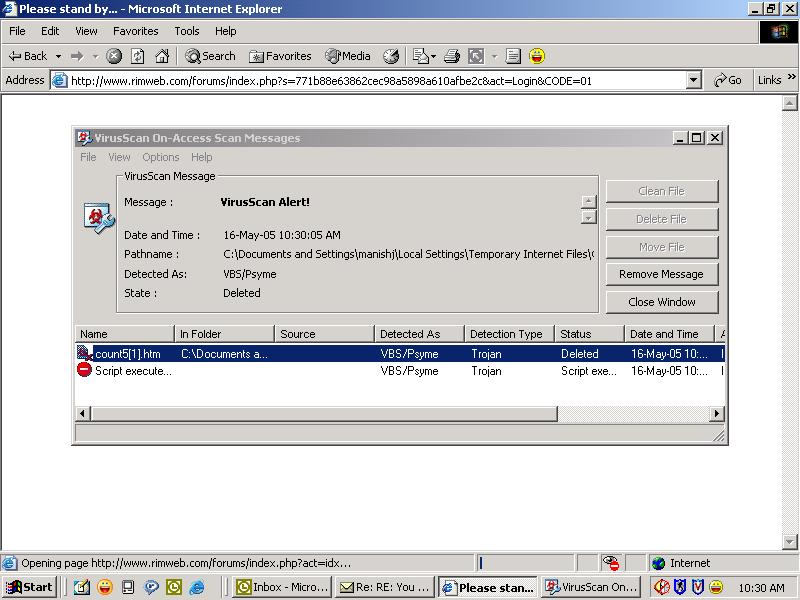
Task: Expand the address bar dropdown
Action: coord(693,80)
